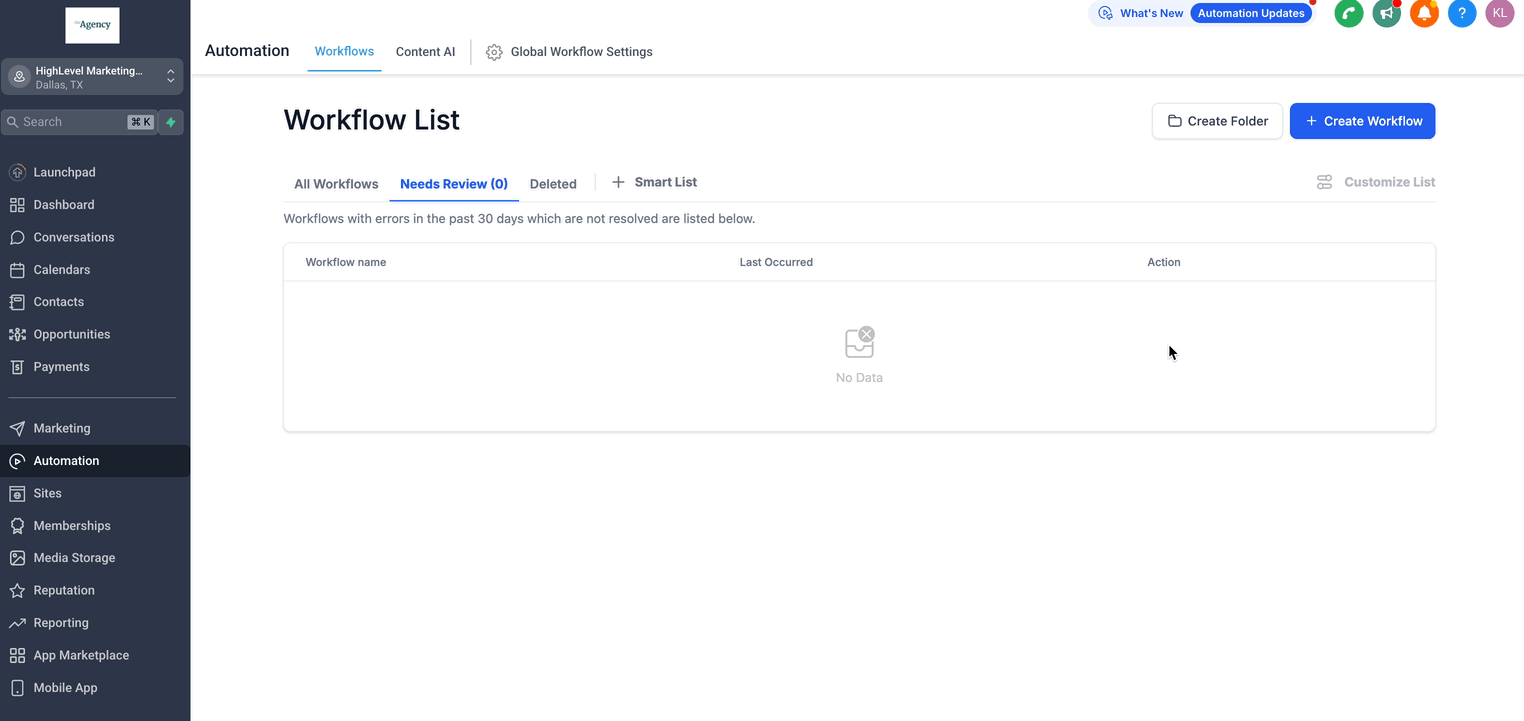This screenshot has height=721, width=1524.
Task: Open Global Workflow Settings gear
Action: [494, 52]
